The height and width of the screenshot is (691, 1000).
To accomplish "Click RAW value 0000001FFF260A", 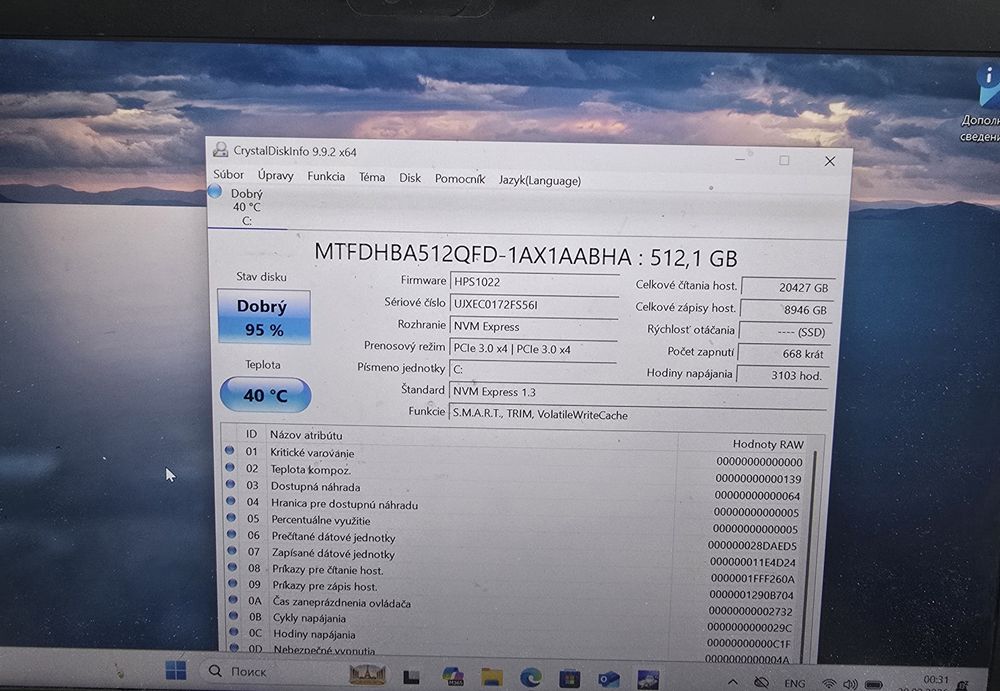I will coord(753,579).
